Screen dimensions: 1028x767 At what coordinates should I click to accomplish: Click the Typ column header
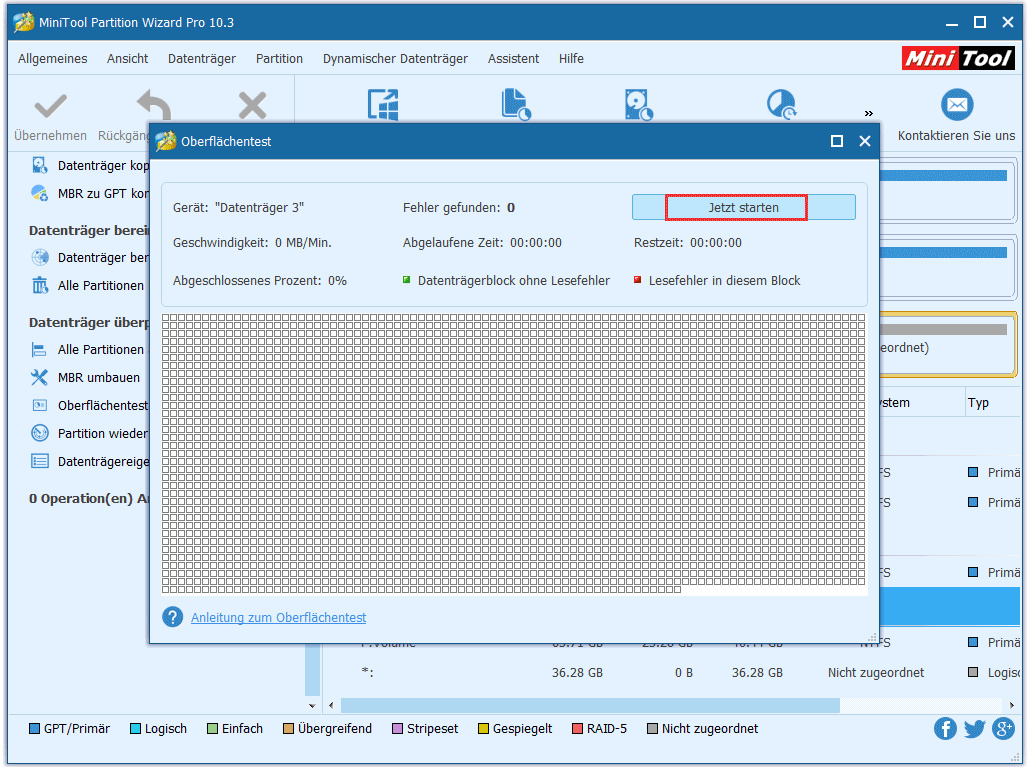coord(978,403)
